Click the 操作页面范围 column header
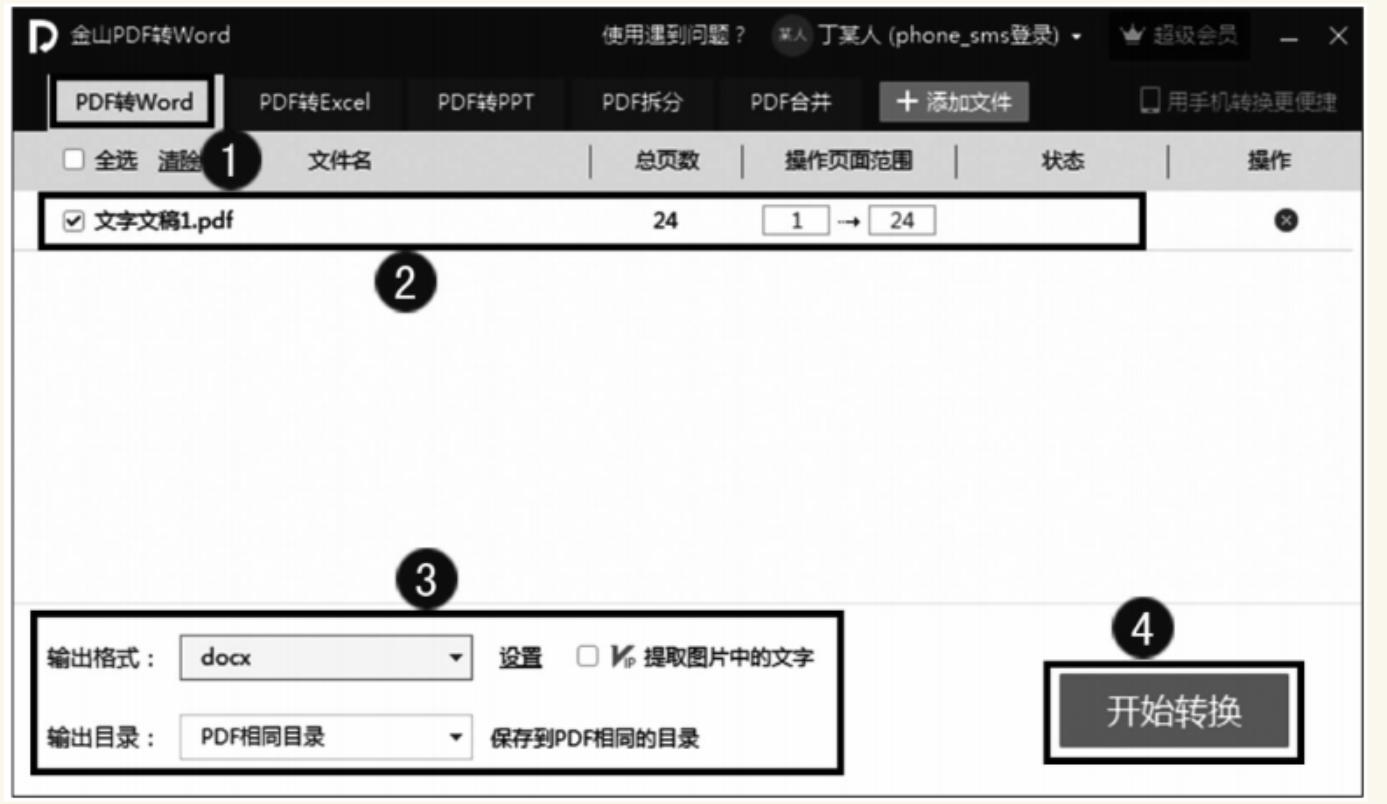 pos(849,161)
